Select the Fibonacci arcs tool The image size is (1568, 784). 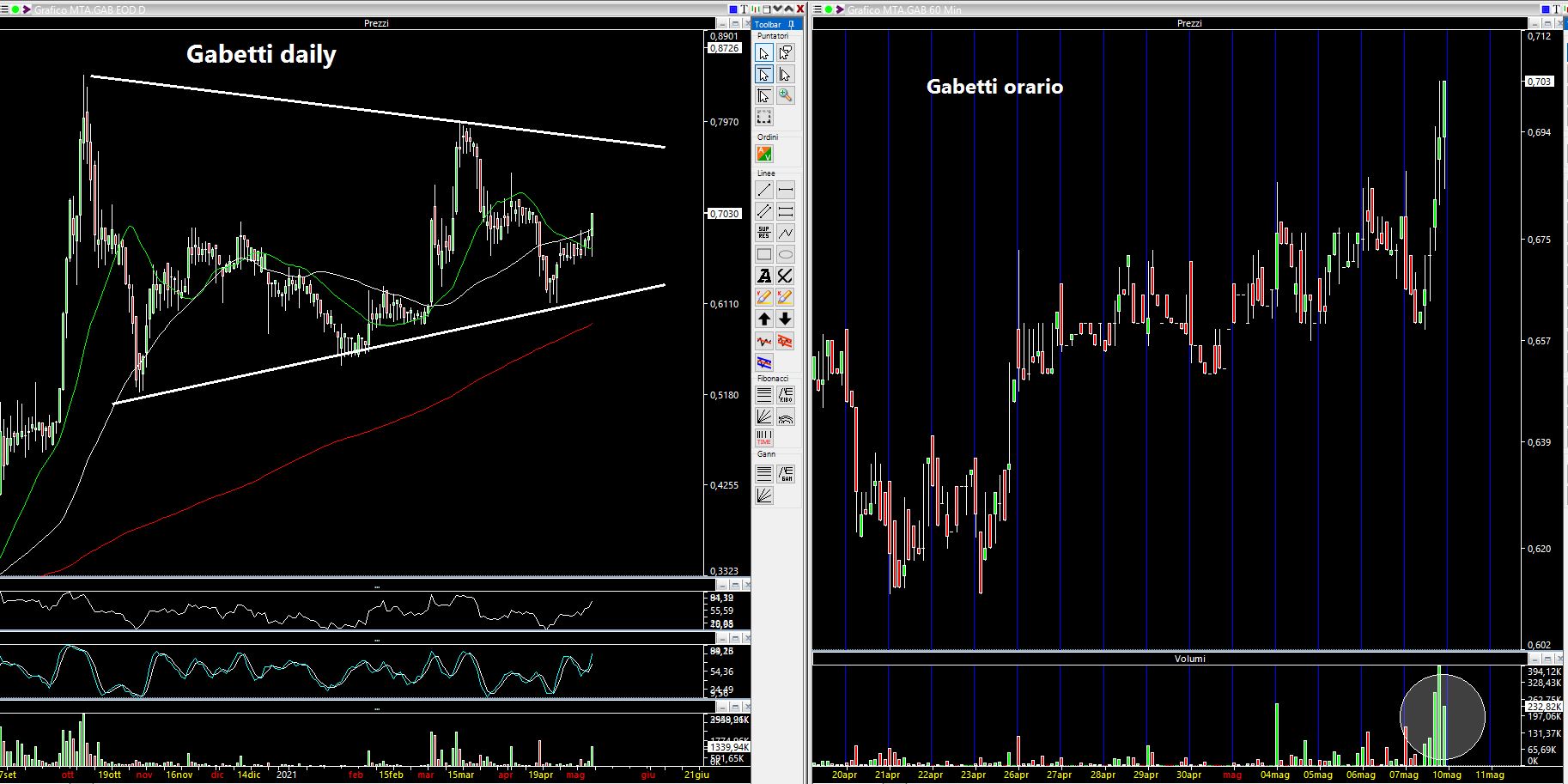786,416
